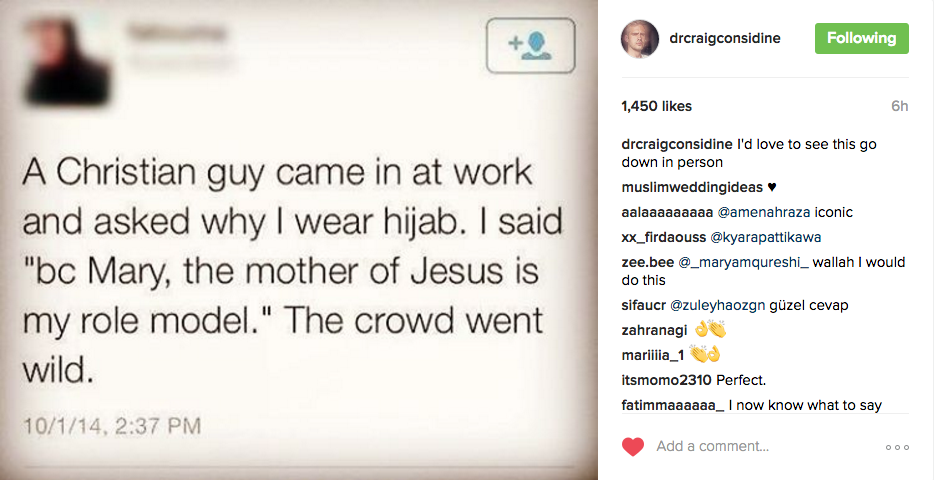
Task: Open drcraigconsidine's profile picture
Action: 640,38
